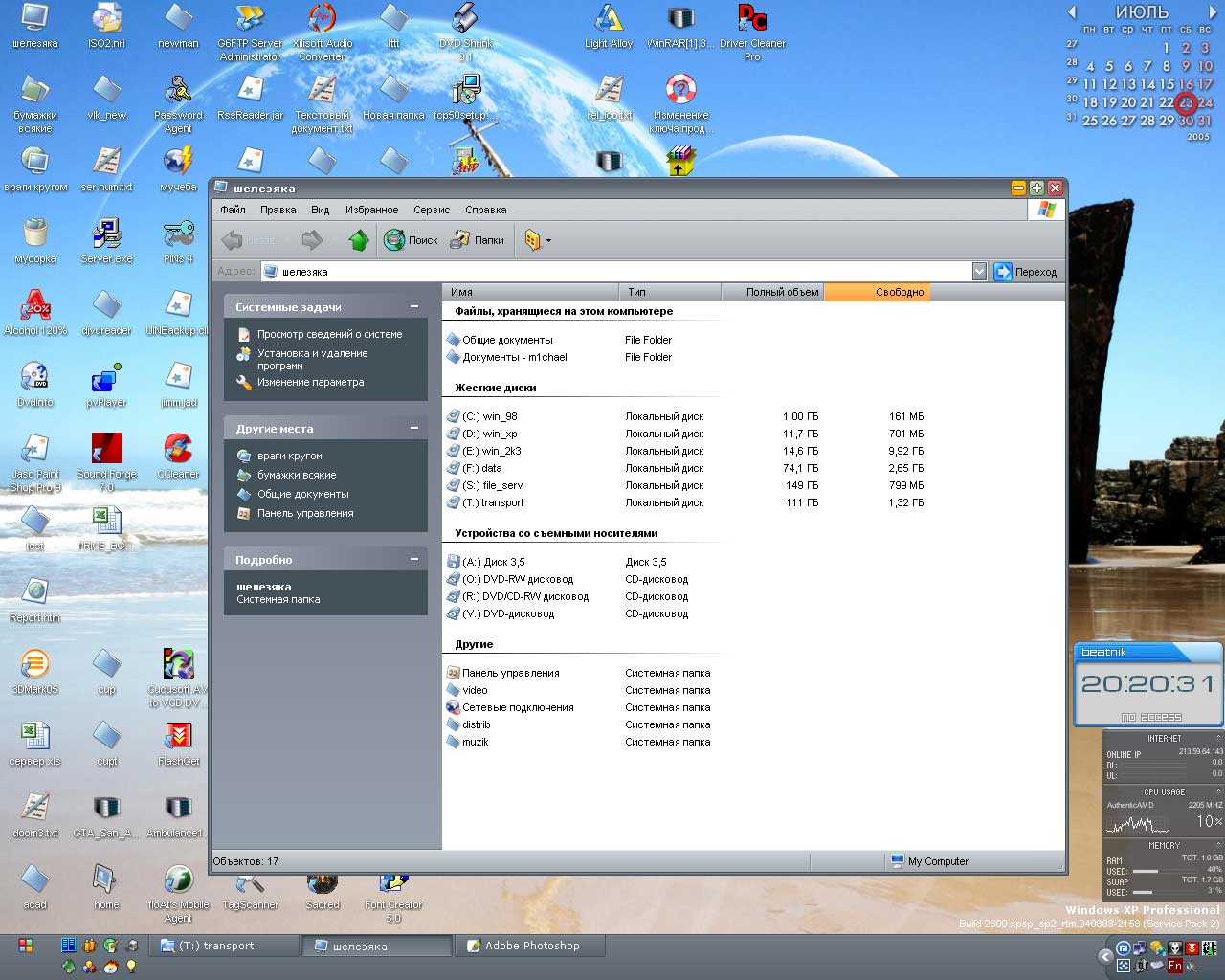The width and height of the screenshot is (1225, 980).
Task: Select the Сетевые подключения icon
Action: (x=454, y=707)
